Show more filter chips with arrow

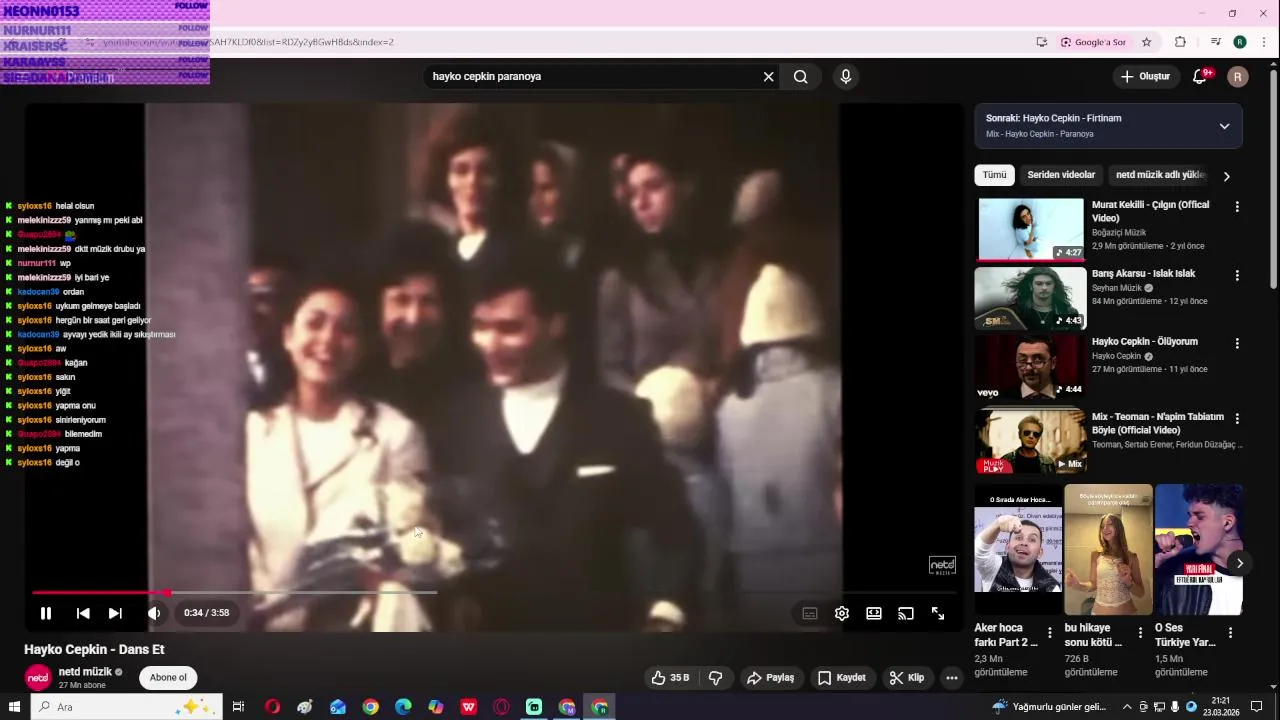point(1226,176)
